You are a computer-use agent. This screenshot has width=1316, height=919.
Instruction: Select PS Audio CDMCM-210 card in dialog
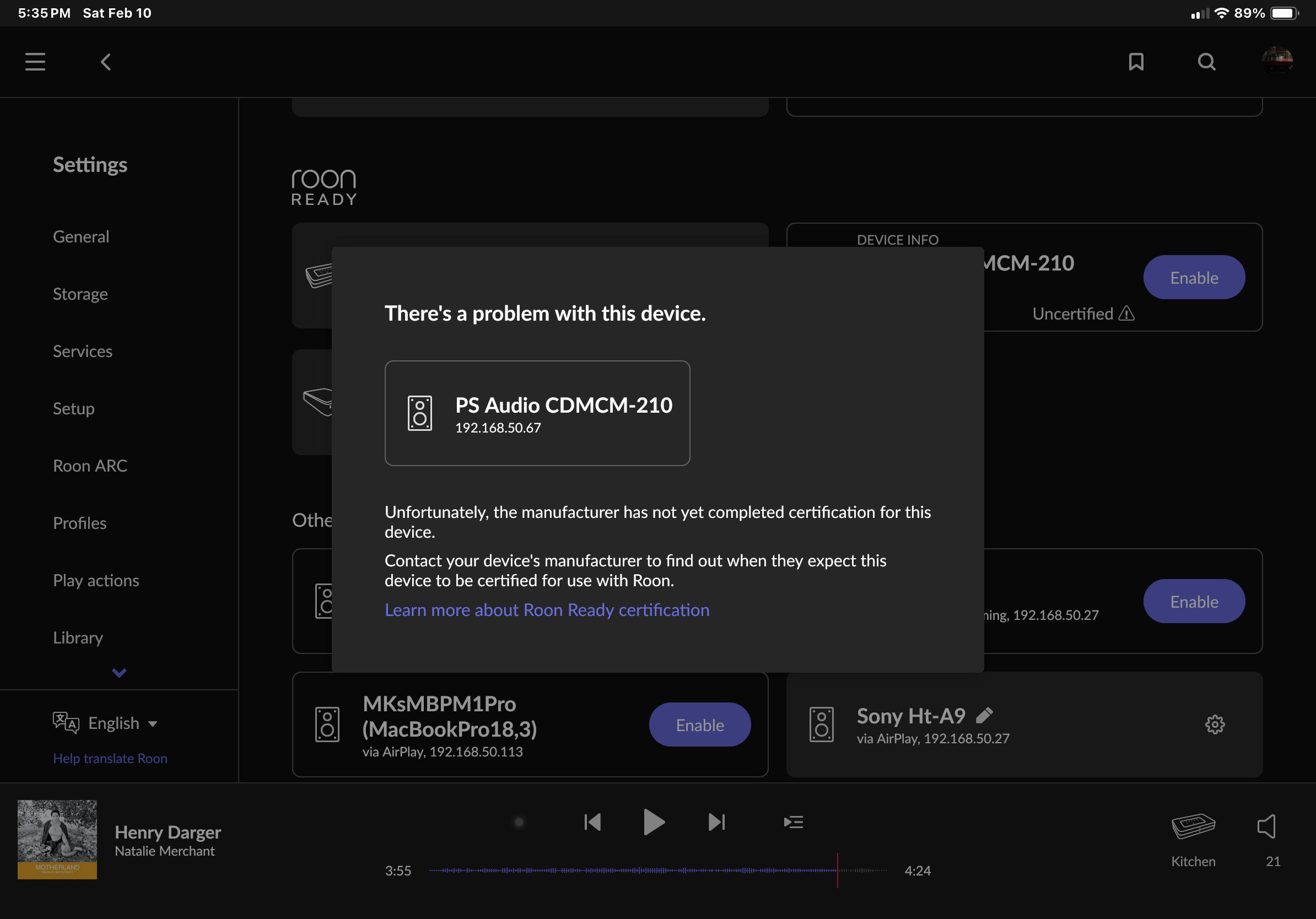pos(537,413)
